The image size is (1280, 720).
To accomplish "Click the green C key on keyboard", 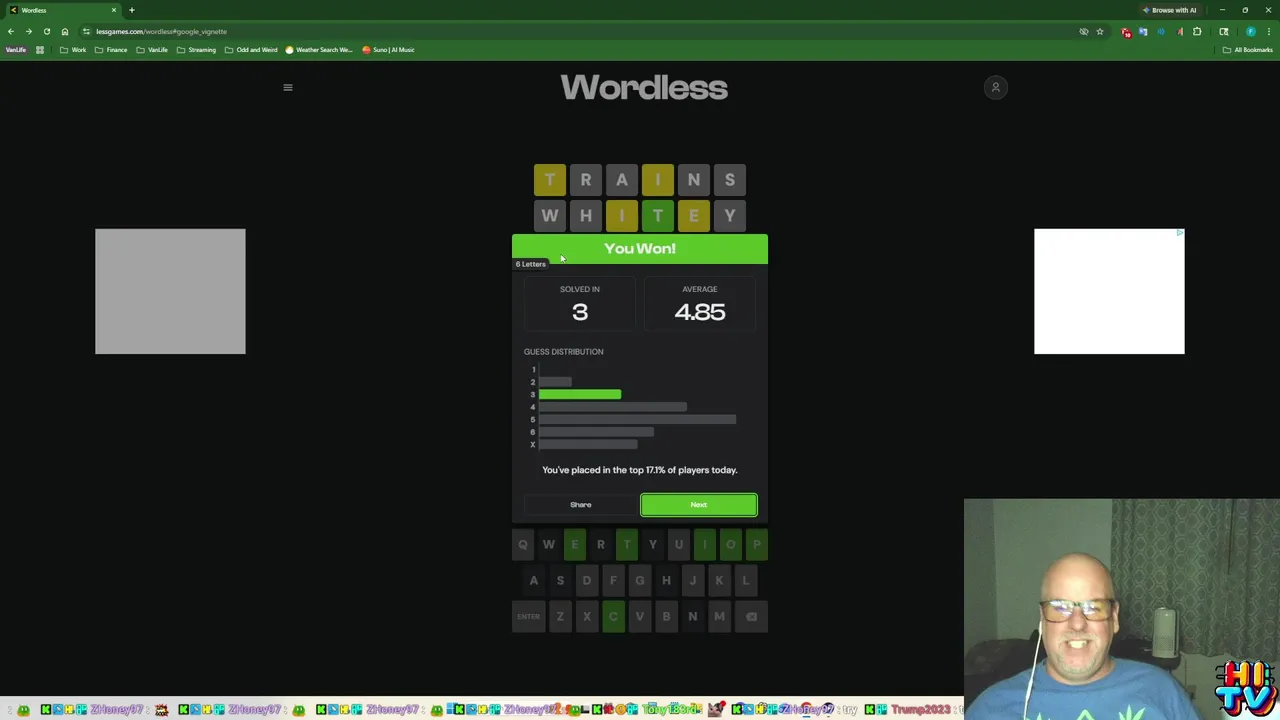I will point(613,617).
